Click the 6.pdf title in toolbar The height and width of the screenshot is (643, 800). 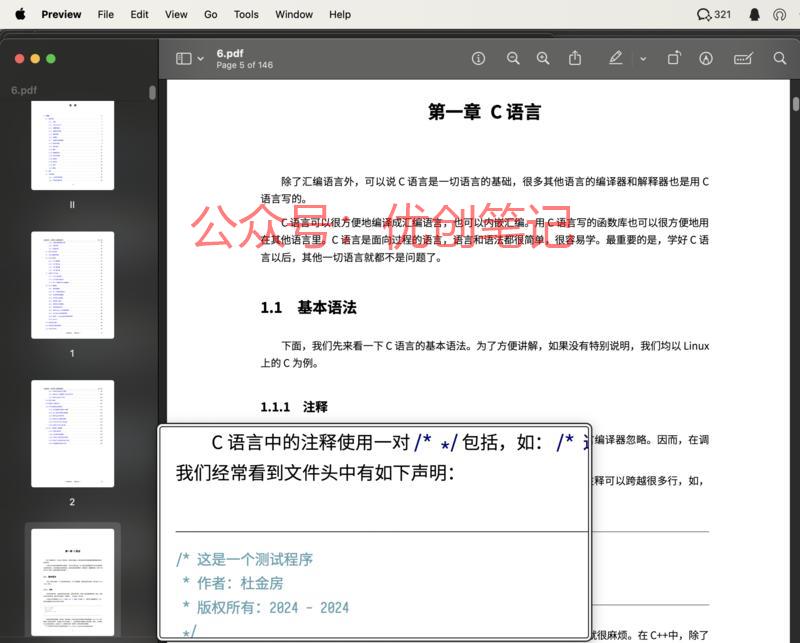[x=230, y=53]
